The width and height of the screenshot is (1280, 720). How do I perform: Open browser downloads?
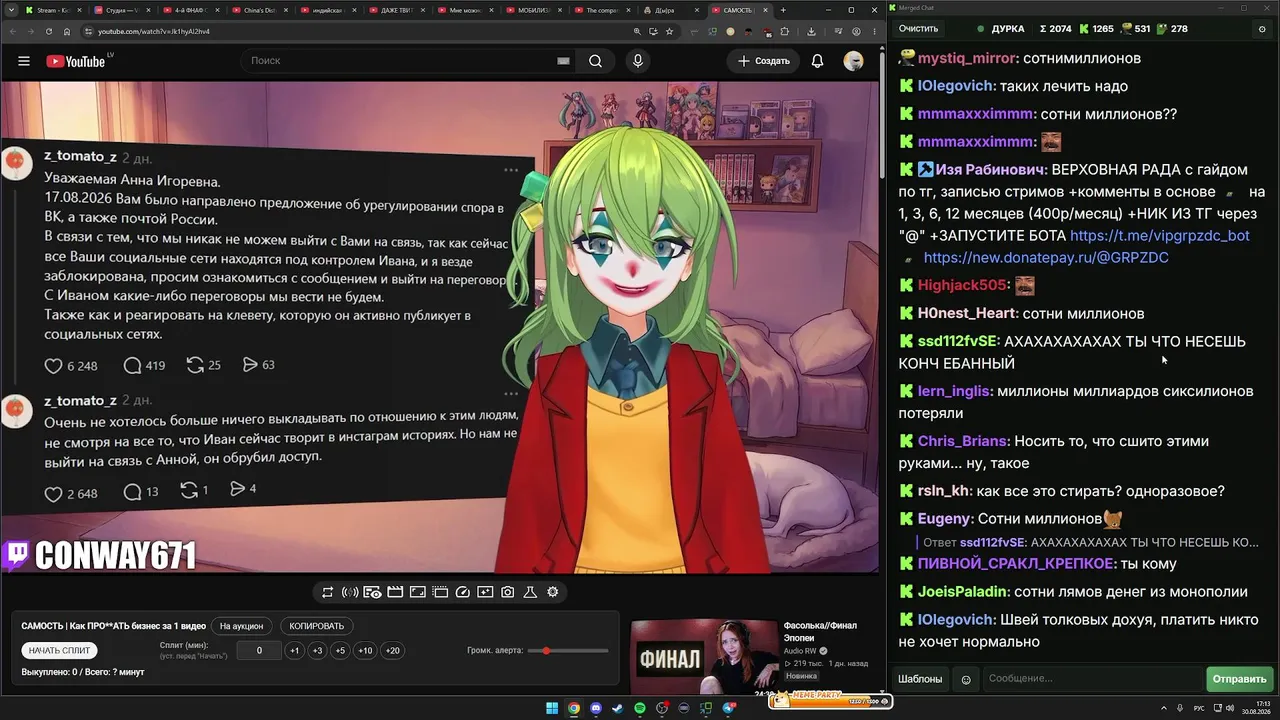click(x=811, y=31)
